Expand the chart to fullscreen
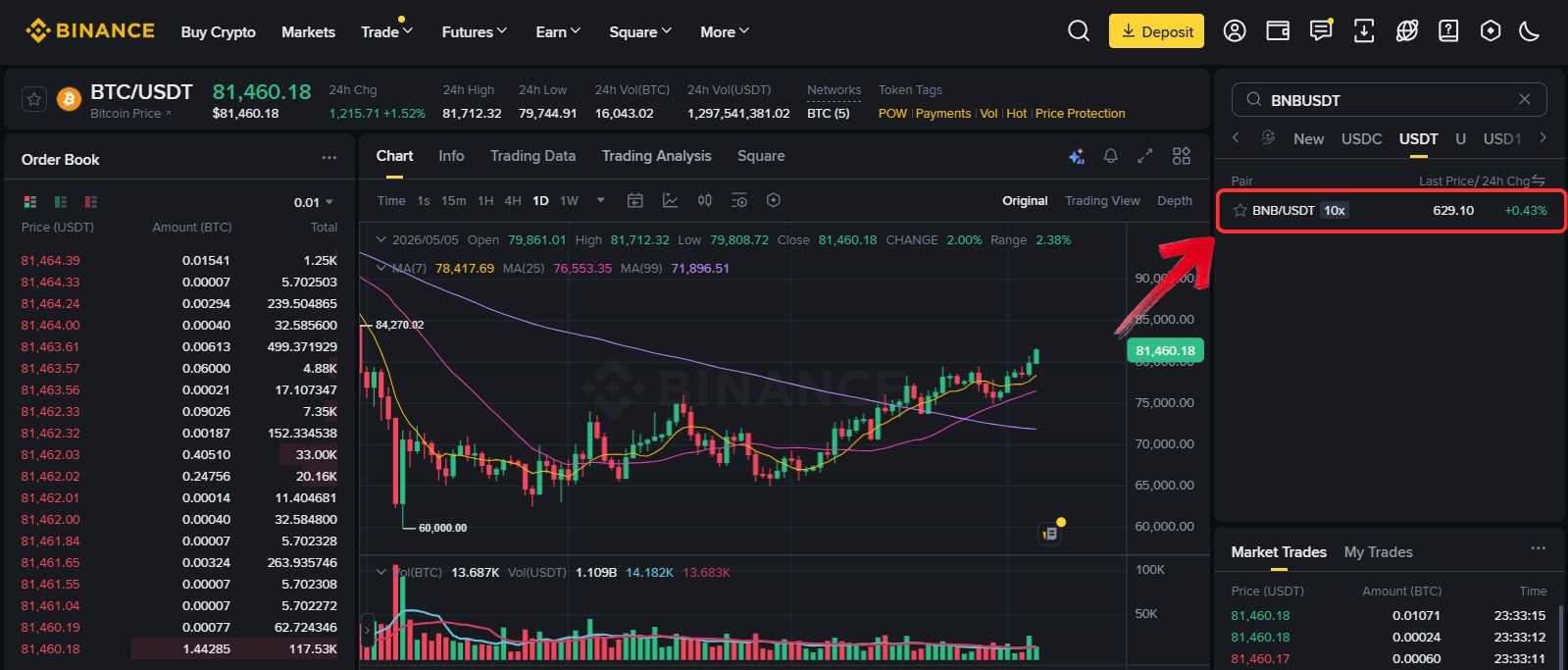 coord(1145,156)
